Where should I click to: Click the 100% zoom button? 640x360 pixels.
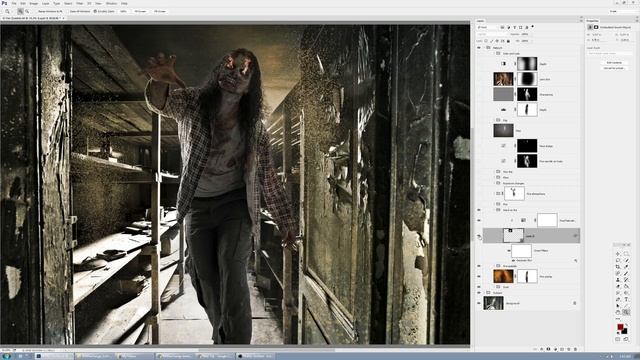123,11
